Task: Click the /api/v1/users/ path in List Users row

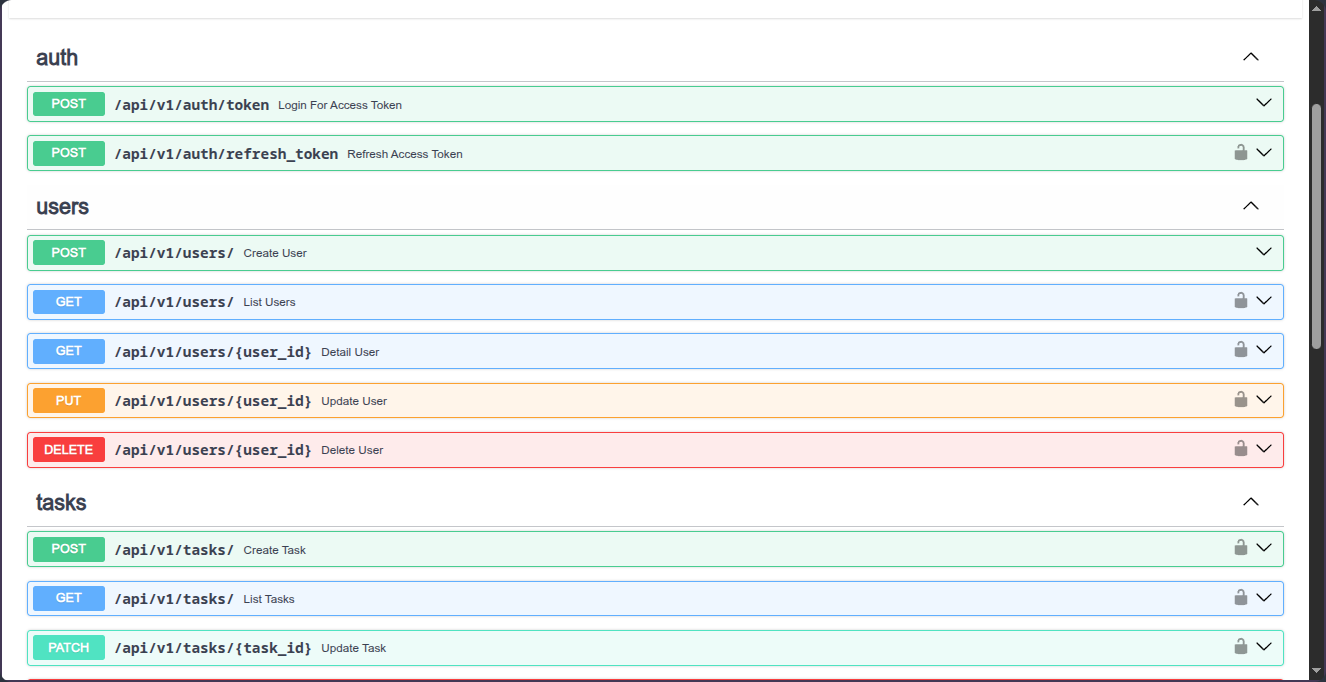Action: pyautogui.click(x=174, y=302)
